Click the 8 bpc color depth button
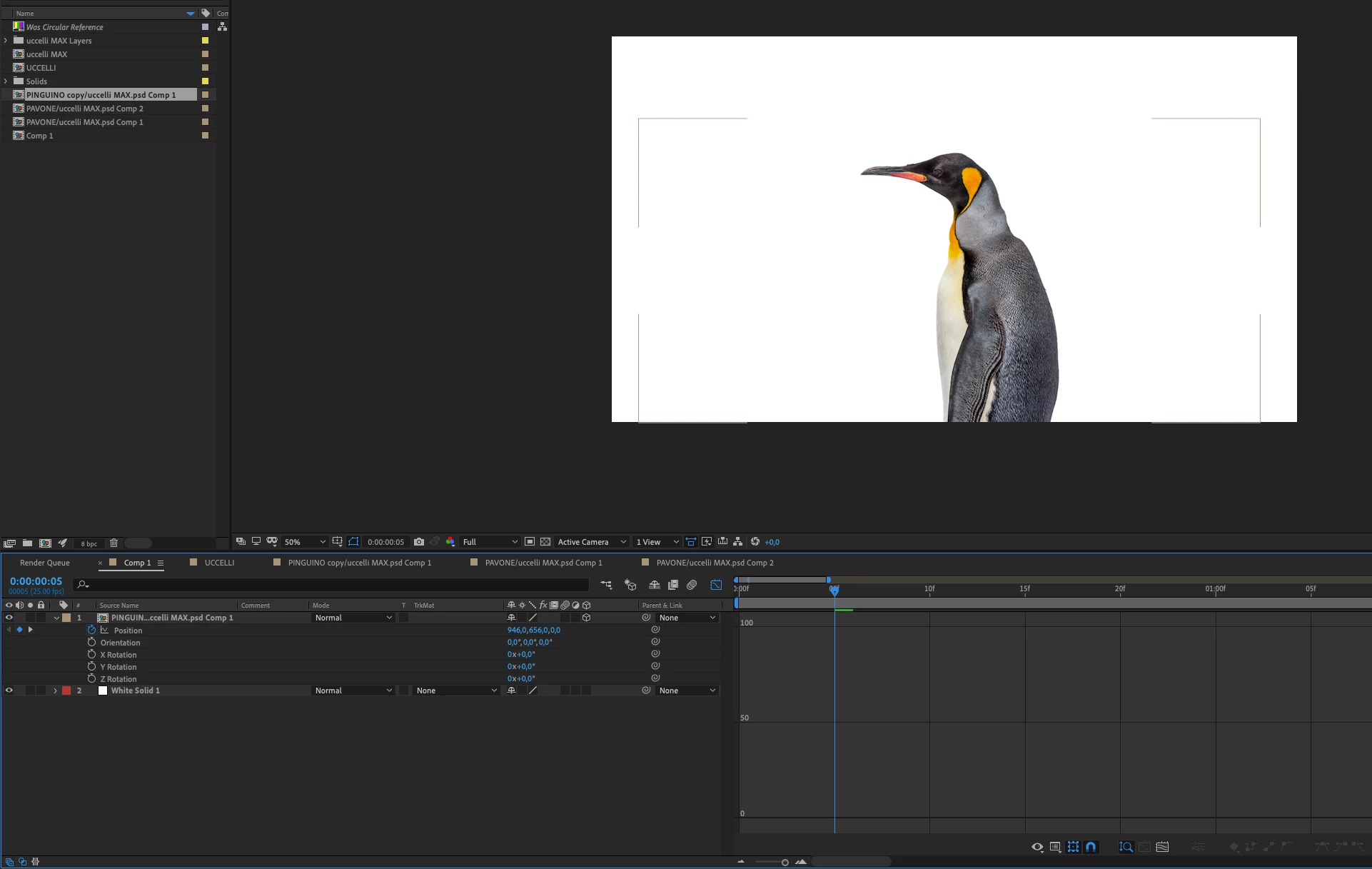 pos(89,543)
